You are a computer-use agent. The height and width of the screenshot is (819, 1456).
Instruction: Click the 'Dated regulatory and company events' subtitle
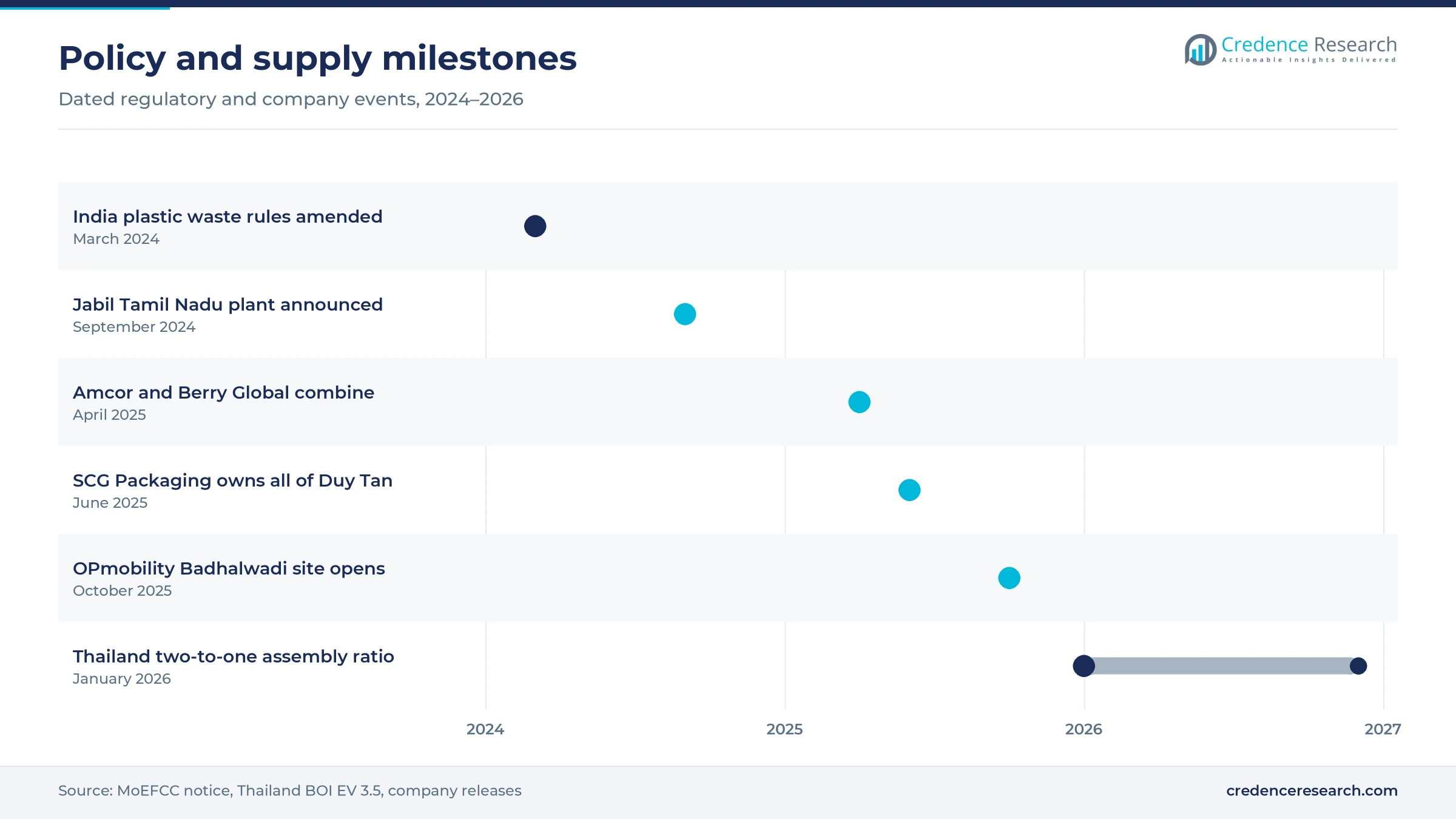click(291, 99)
